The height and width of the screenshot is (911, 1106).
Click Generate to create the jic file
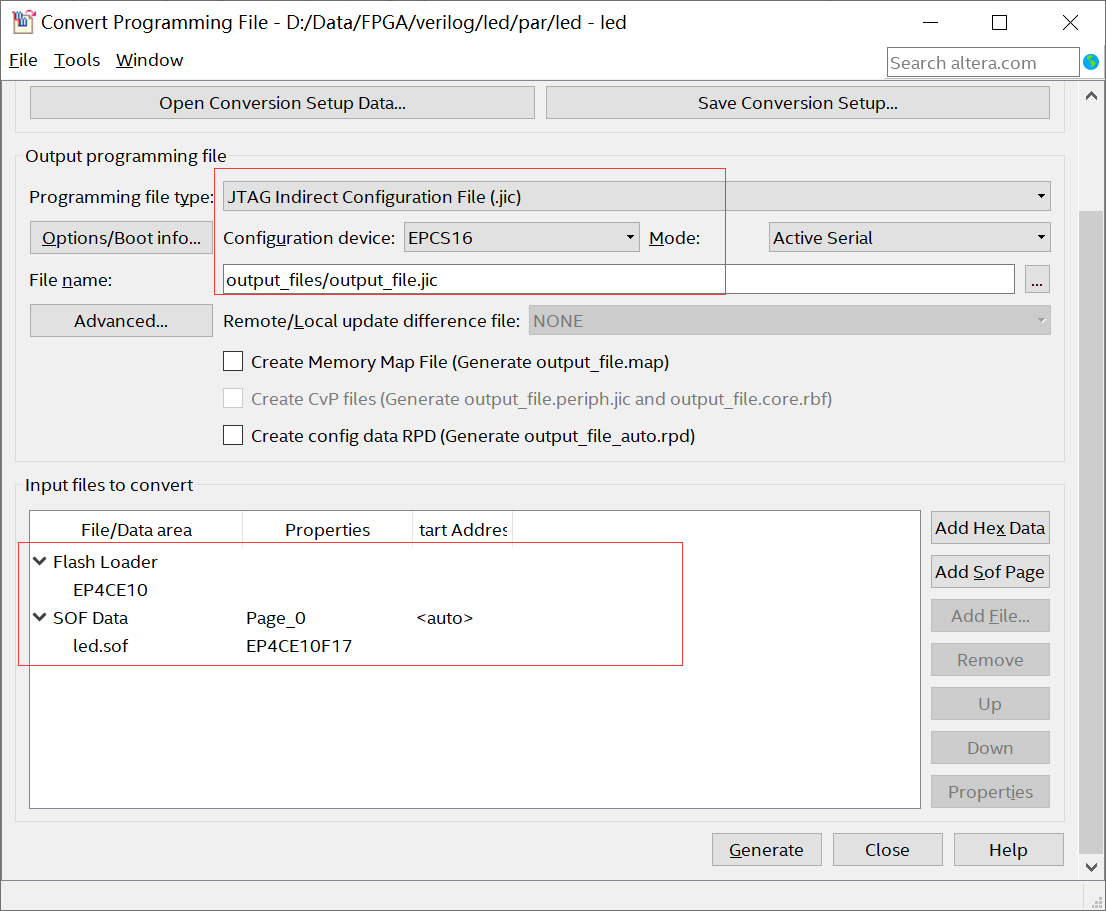pos(767,850)
